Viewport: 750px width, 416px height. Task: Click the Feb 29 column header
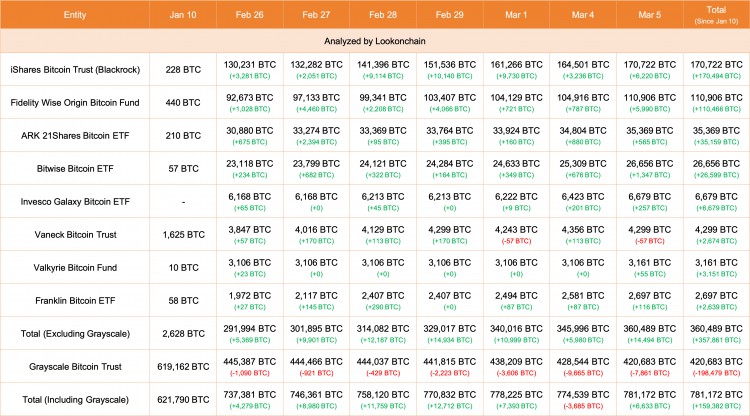[450, 15]
